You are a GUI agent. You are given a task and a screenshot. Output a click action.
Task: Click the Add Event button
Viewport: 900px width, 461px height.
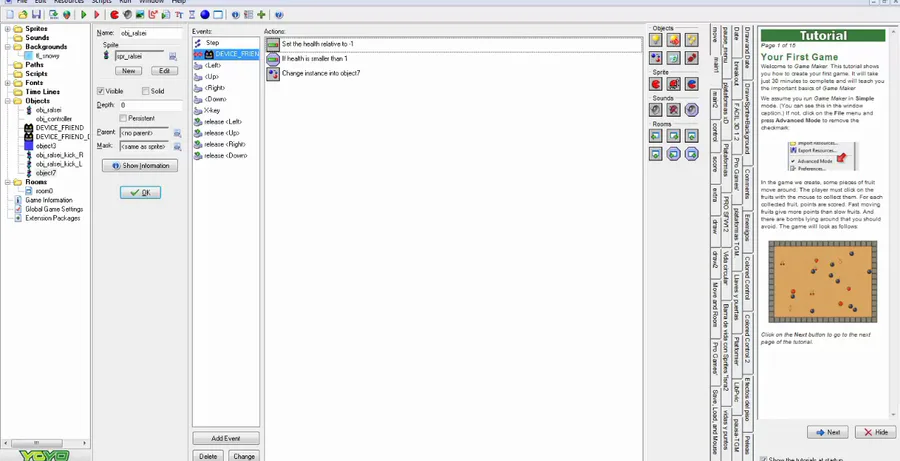pyautogui.click(x=226, y=439)
